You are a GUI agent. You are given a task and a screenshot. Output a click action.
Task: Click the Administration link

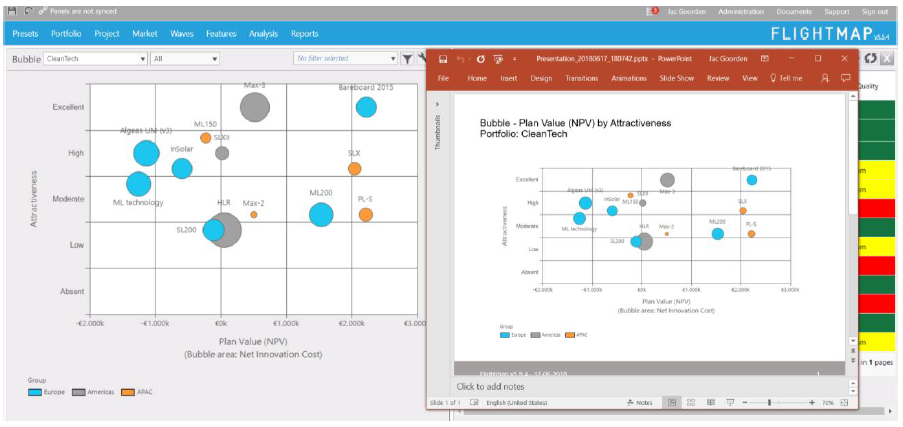[741, 12]
